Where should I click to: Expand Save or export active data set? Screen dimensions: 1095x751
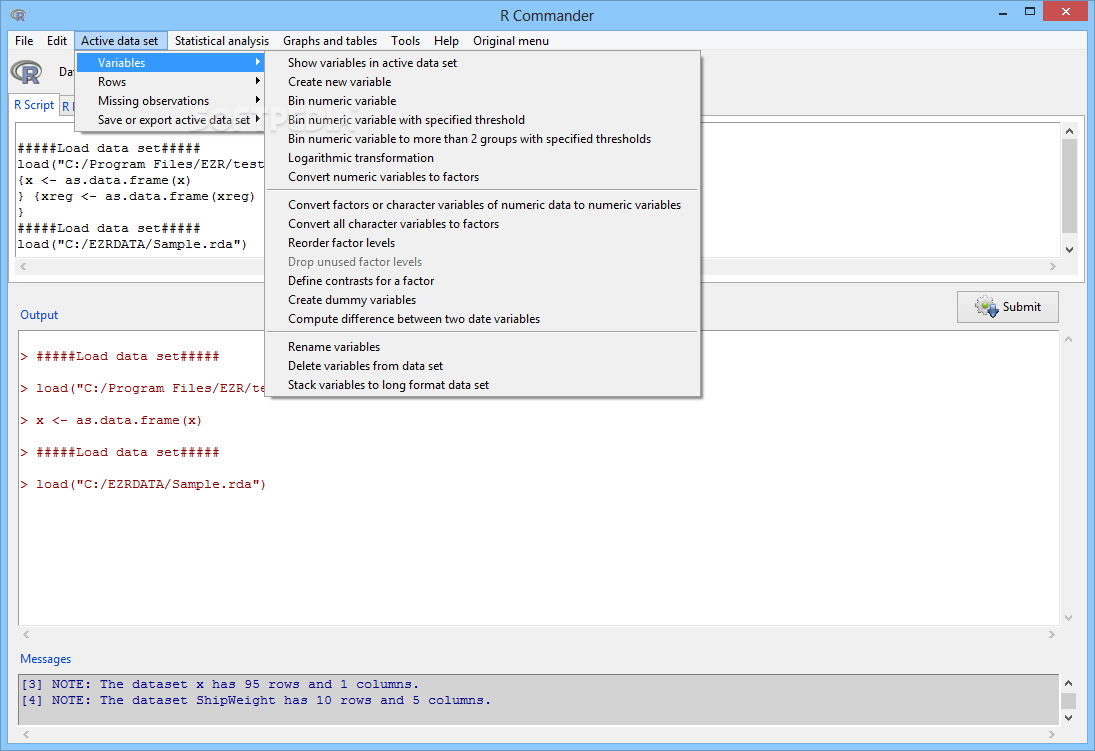pyautogui.click(x=170, y=119)
